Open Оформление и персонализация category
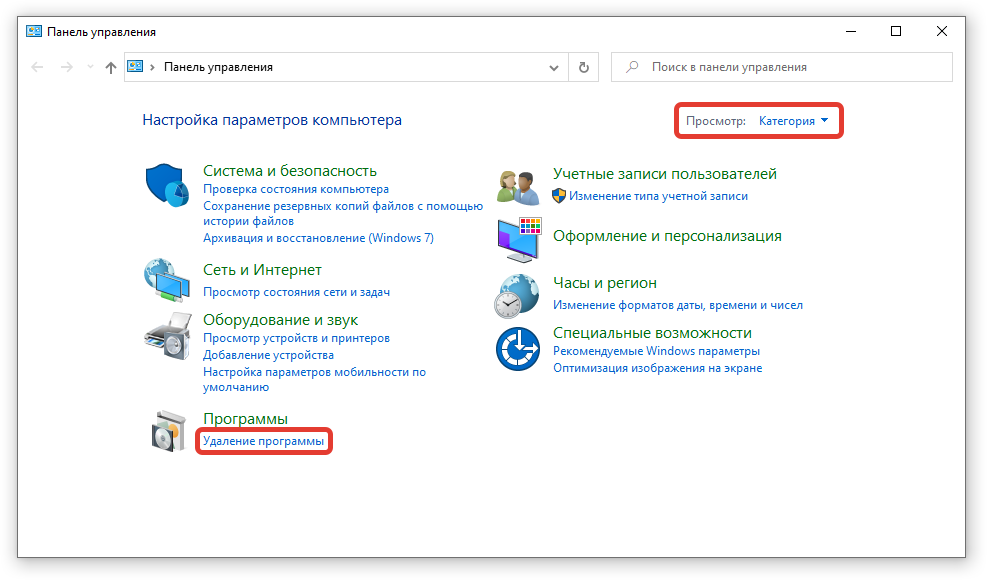Viewport: 987px width, 580px height. (667, 236)
